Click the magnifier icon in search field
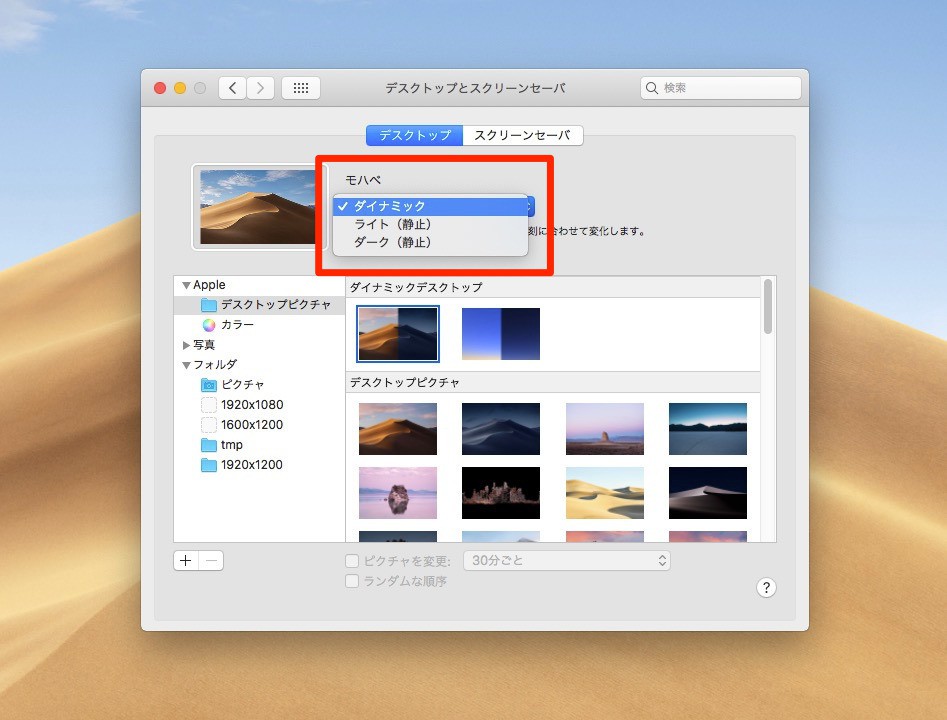Viewport: 947px width, 720px height. (652, 88)
